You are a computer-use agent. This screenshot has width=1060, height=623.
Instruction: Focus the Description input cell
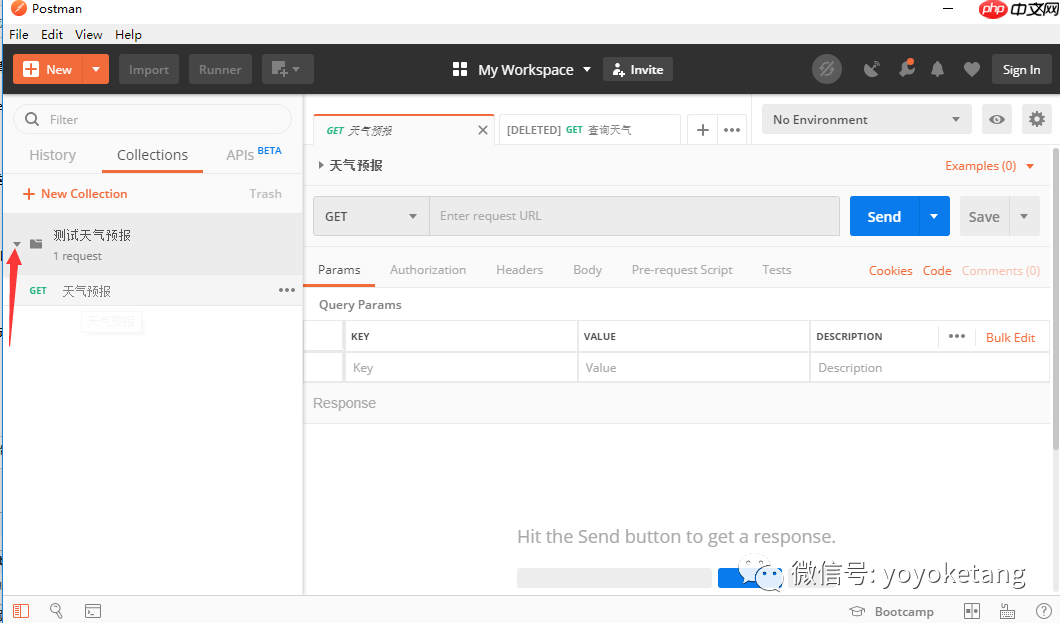coord(930,368)
